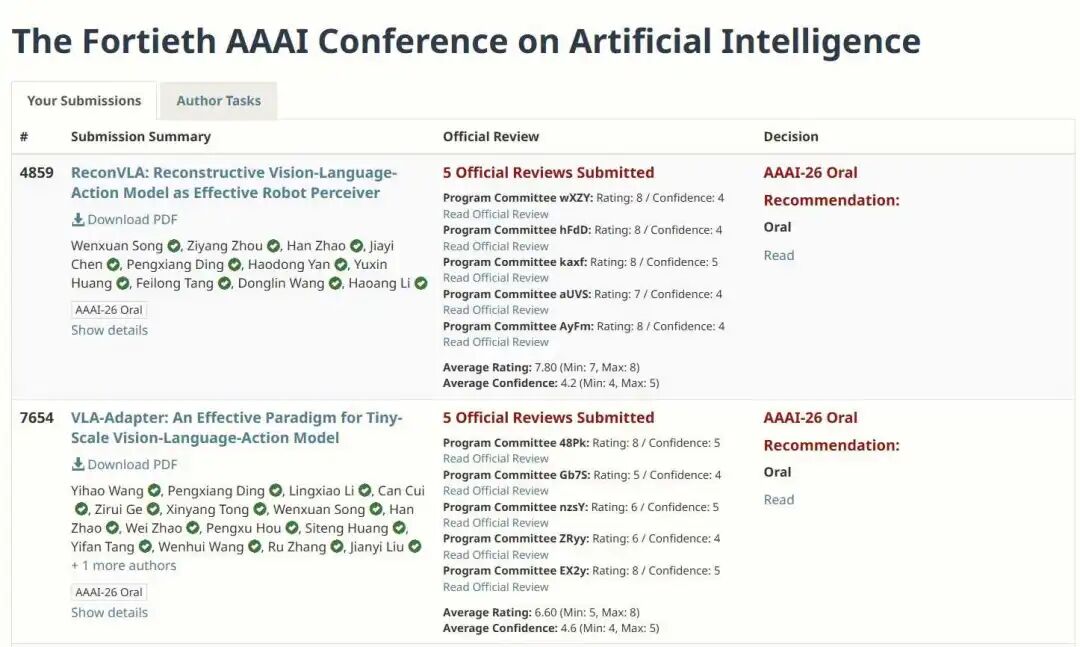This screenshot has width=1080, height=647.
Task: Click the verified badge after Lingxiao Li
Action: (x=365, y=491)
